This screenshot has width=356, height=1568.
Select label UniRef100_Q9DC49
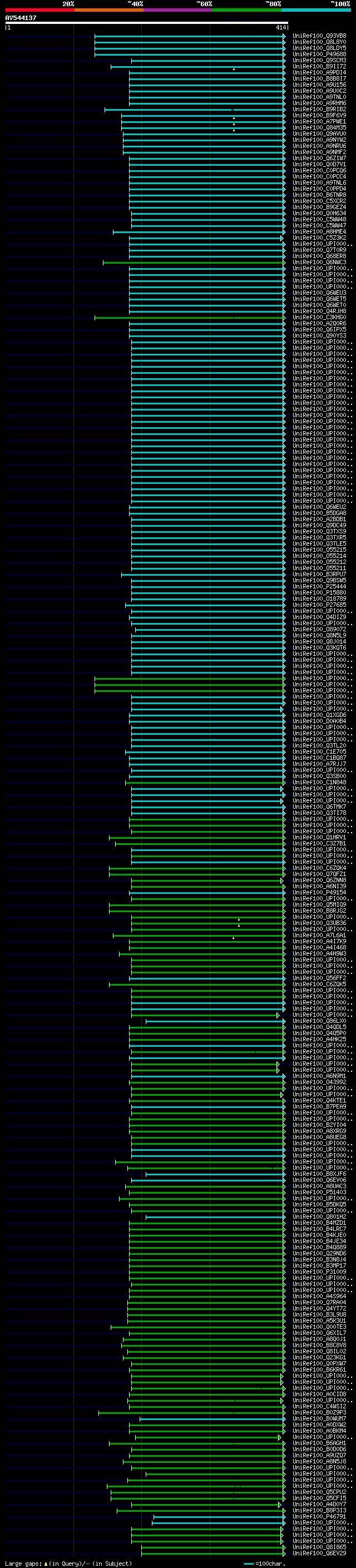(319, 525)
